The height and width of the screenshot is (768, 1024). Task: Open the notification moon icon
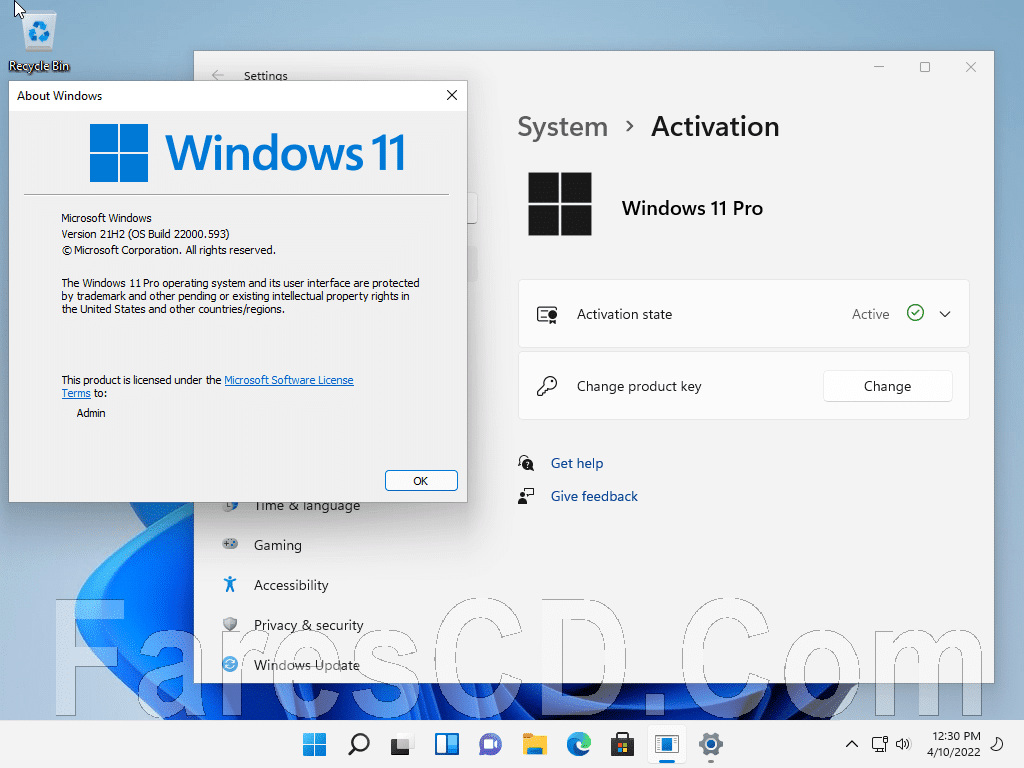997,744
